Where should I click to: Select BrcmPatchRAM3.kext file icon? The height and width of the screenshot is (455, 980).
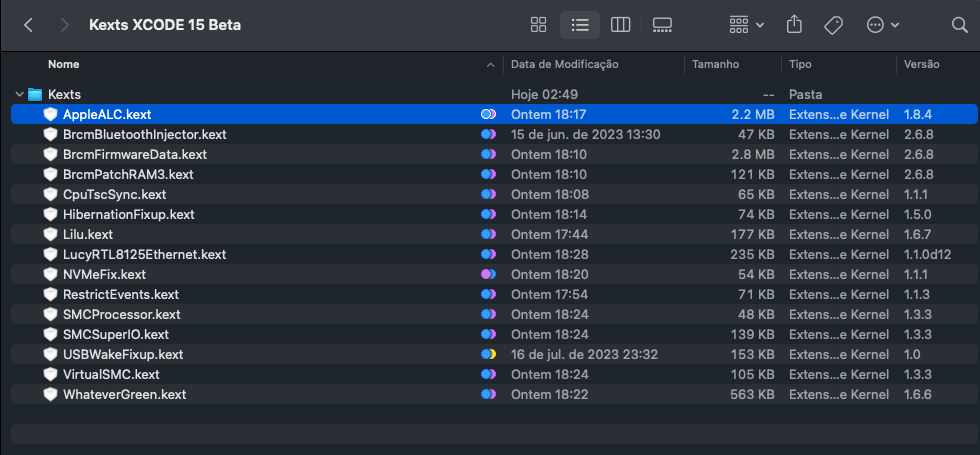[51, 174]
